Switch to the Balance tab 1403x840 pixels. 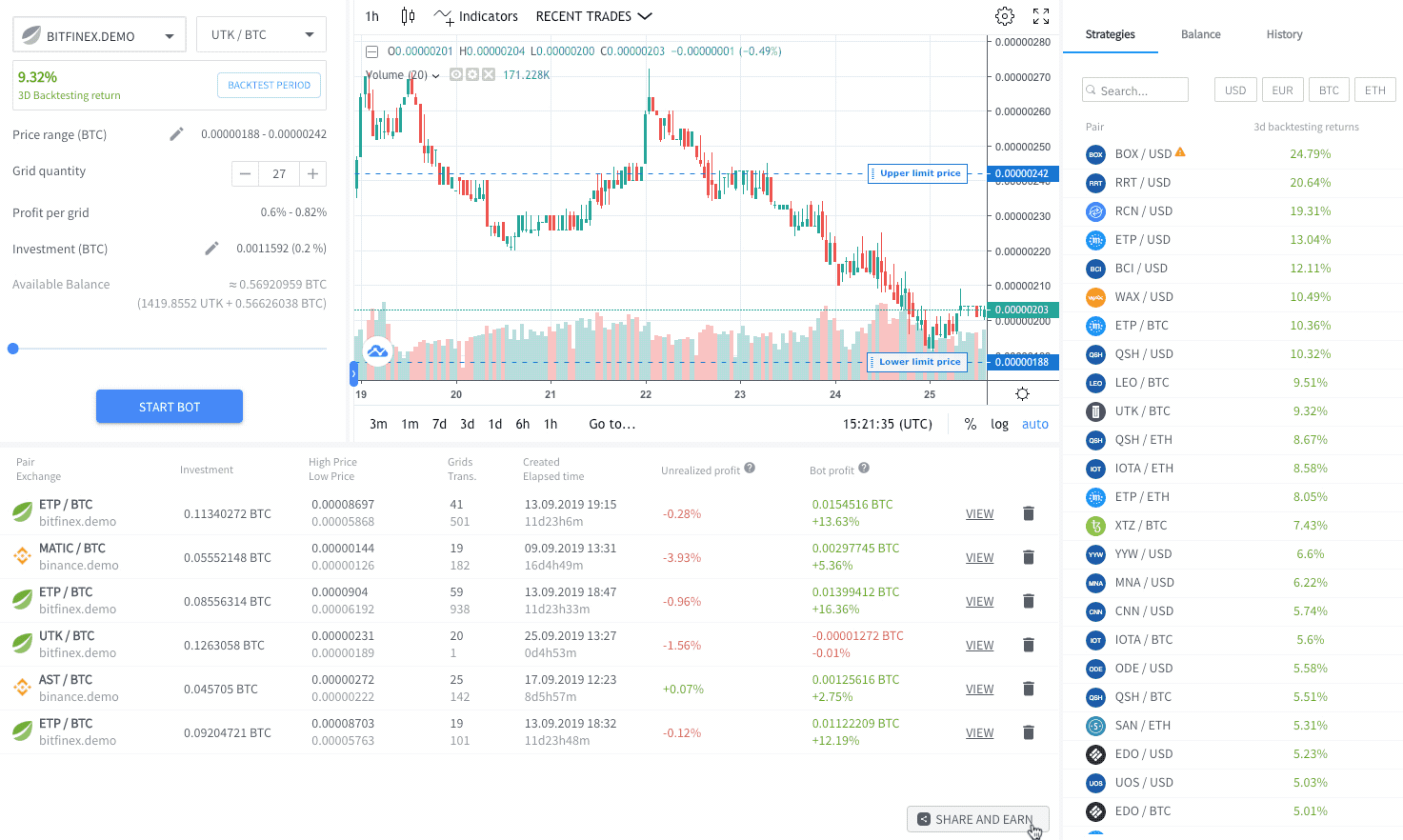pyautogui.click(x=1200, y=34)
